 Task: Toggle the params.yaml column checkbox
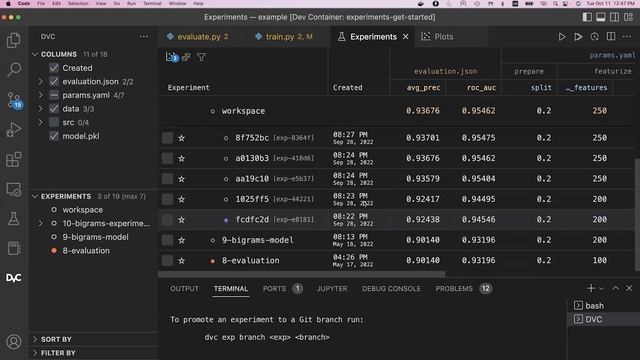pyautogui.click(x=54, y=95)
